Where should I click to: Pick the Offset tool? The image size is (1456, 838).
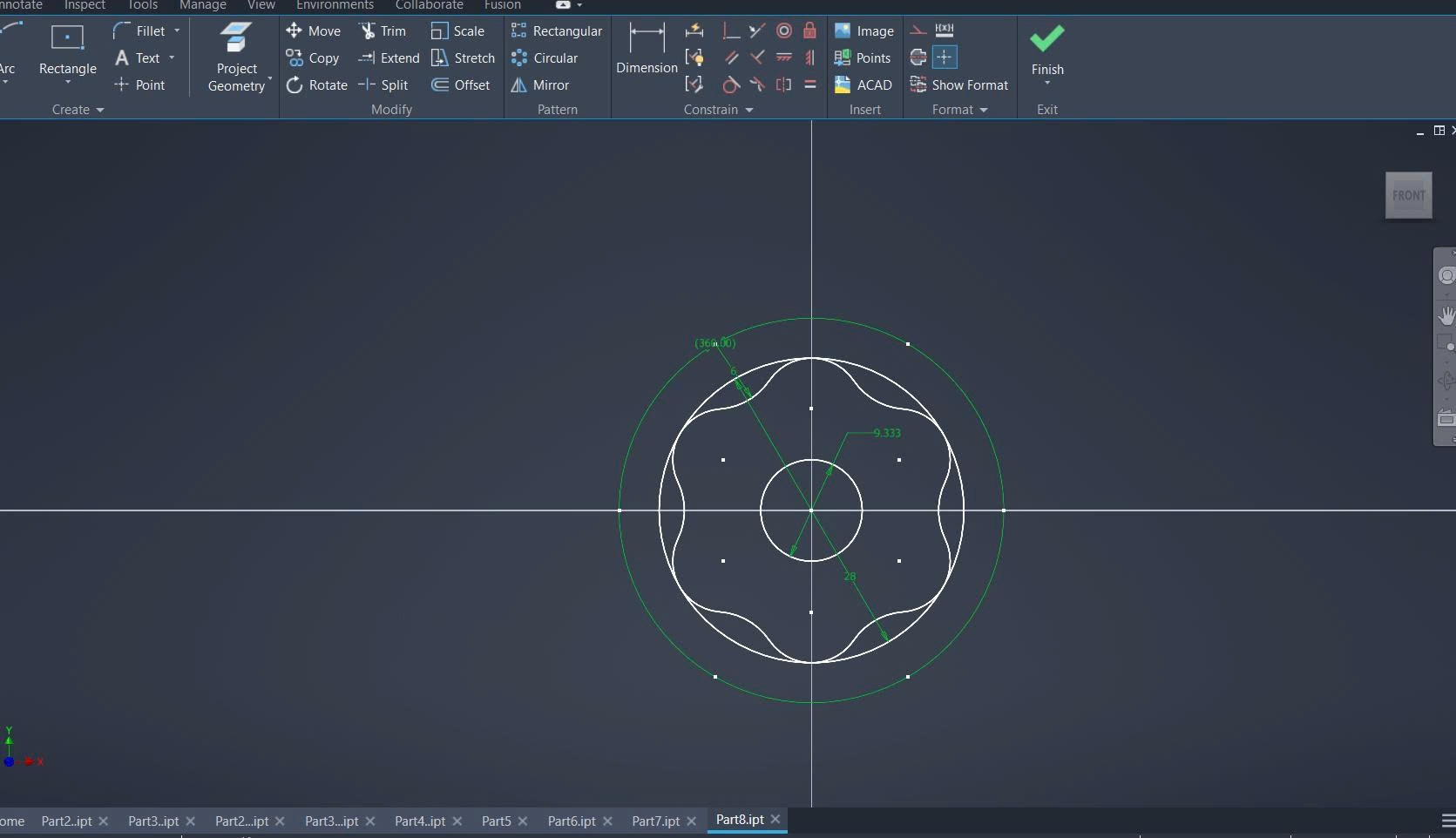[461, 85]
